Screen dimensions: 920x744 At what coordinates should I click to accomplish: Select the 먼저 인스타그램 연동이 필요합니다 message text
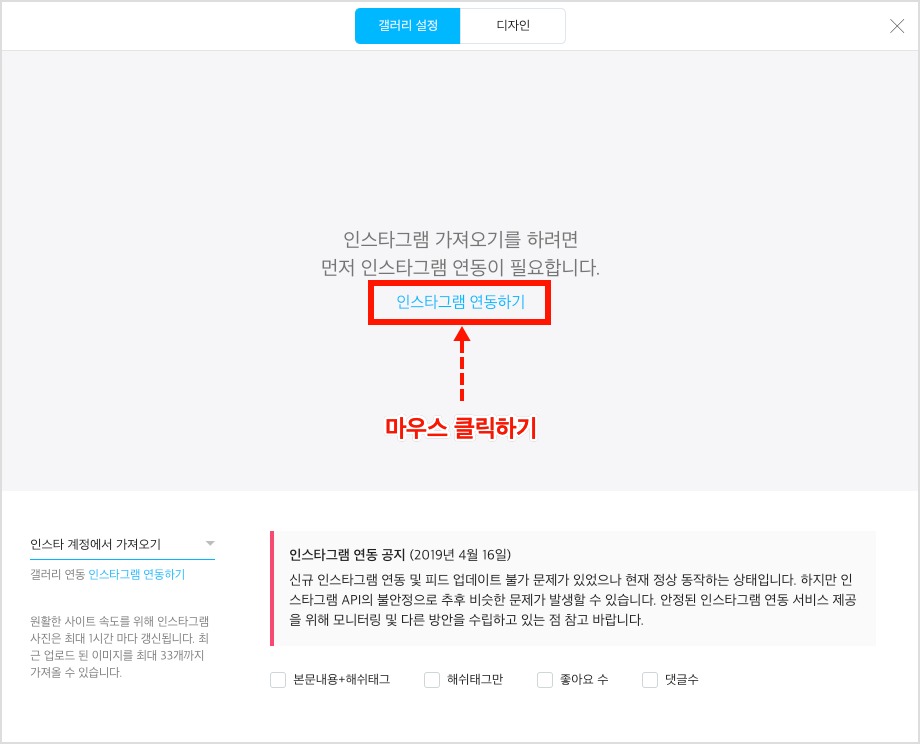click(460, 268)
